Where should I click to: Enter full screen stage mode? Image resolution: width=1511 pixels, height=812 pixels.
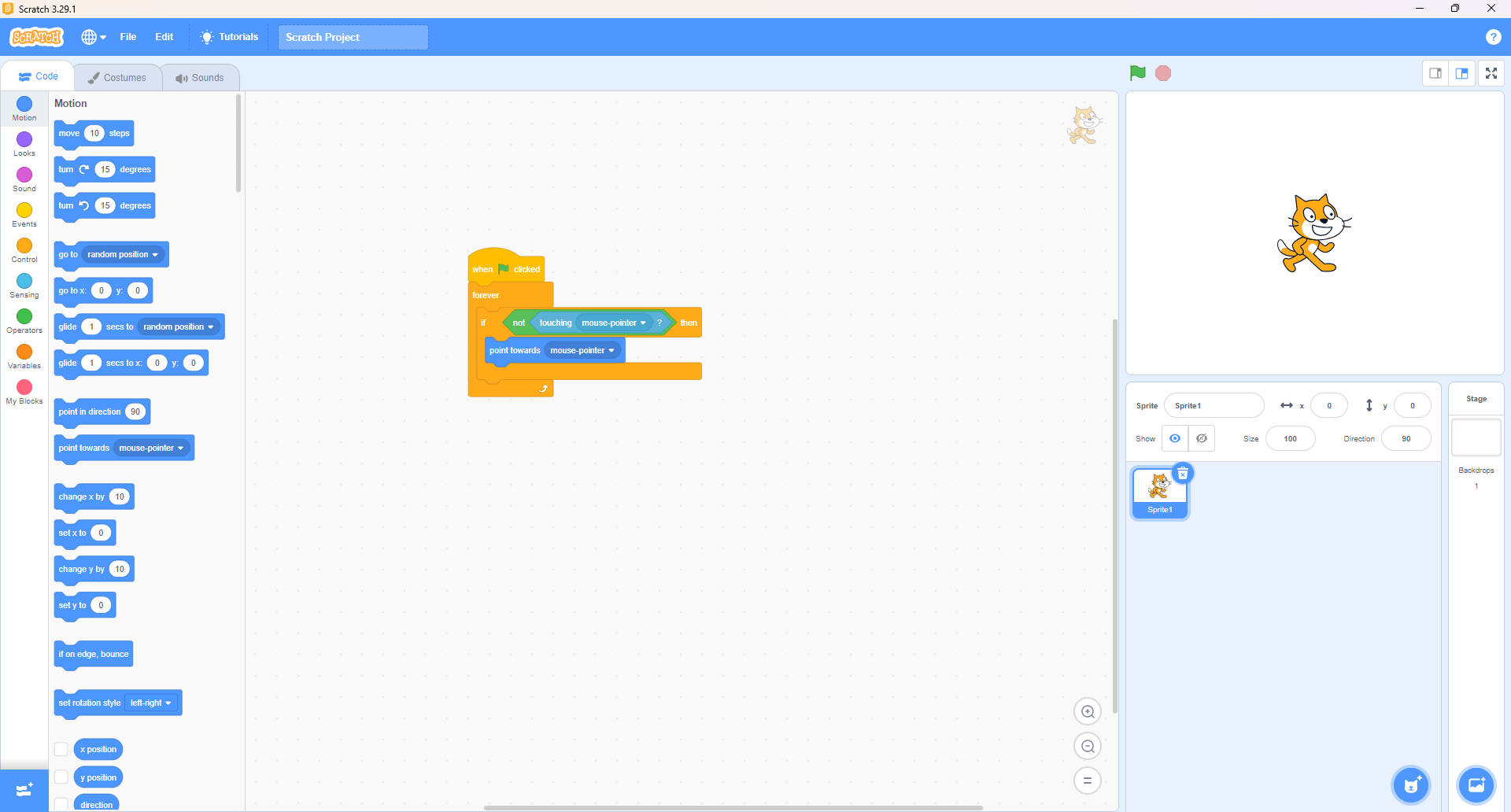1491,73
